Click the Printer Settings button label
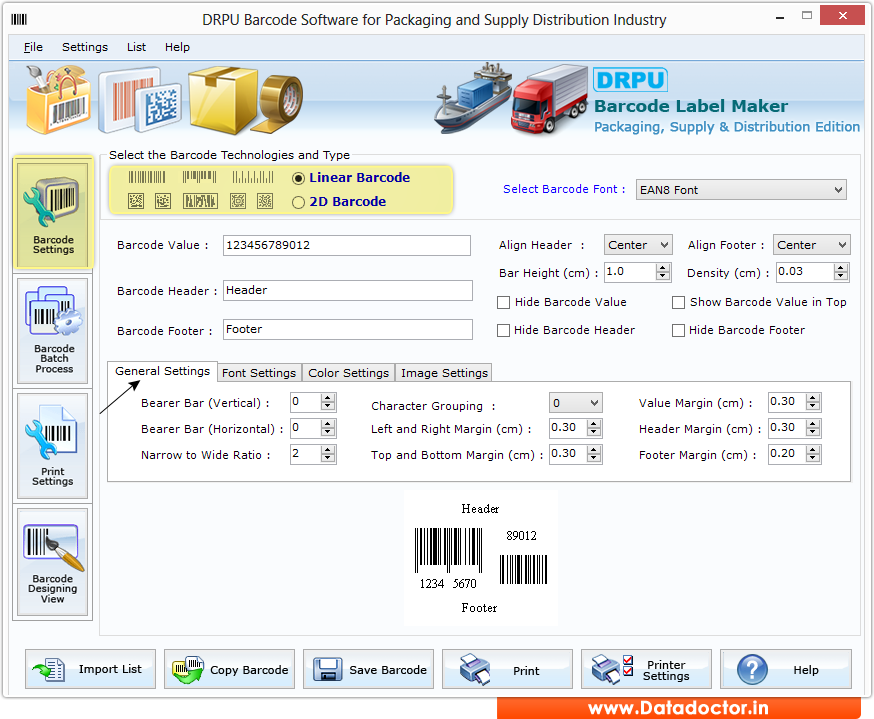Image resolution: width=874 pixels, height=719 pixels. point(666,670)
